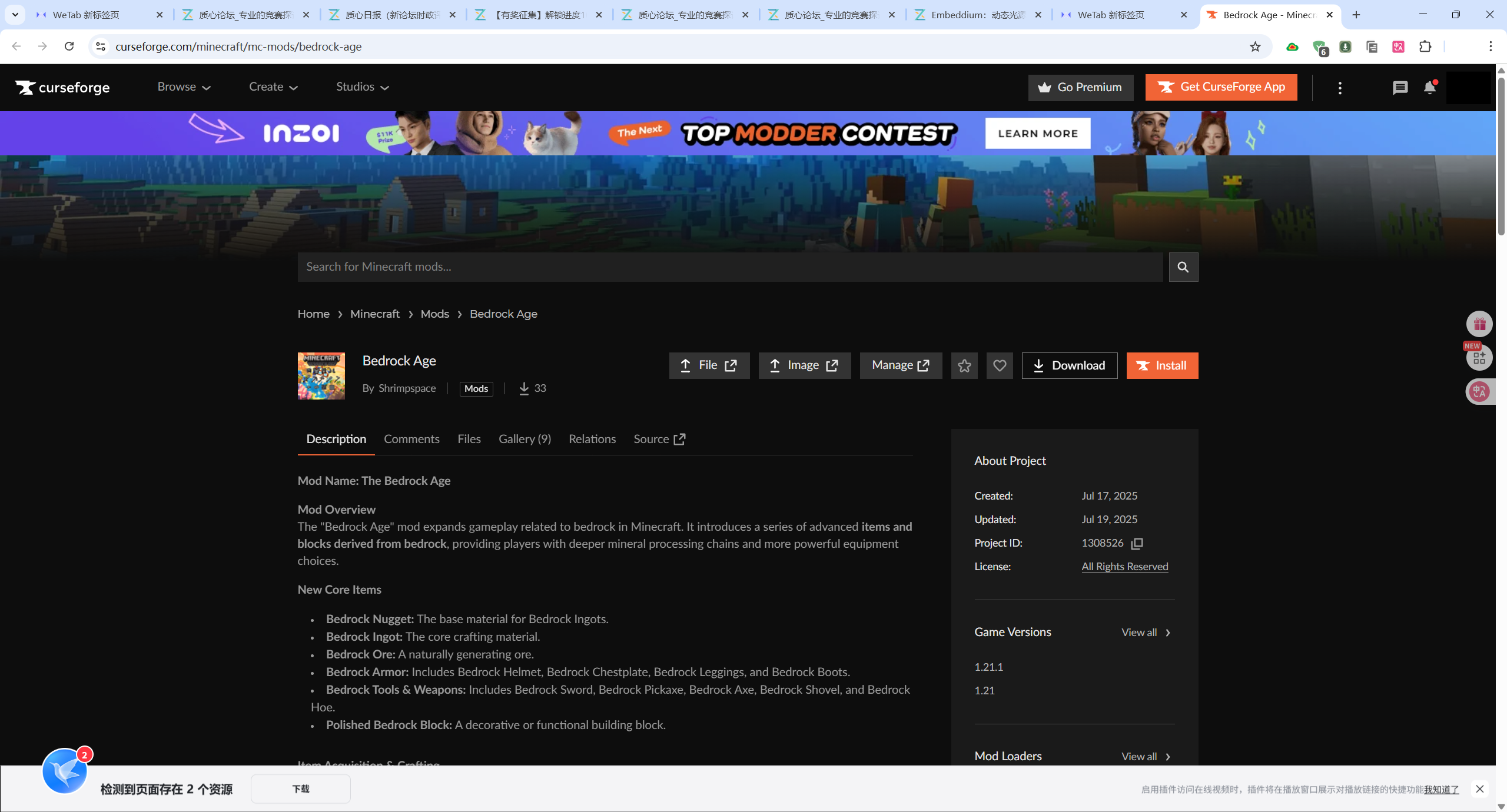Open the Source external link tab

(x=659, y=439)
